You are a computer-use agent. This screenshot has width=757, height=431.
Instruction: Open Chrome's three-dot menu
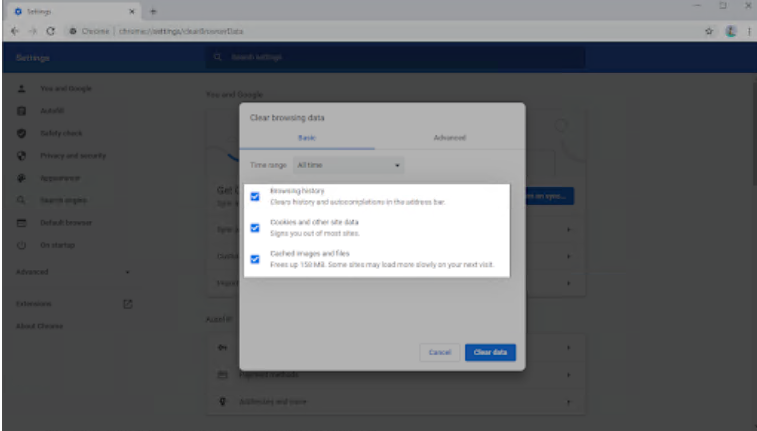[746, 31]
